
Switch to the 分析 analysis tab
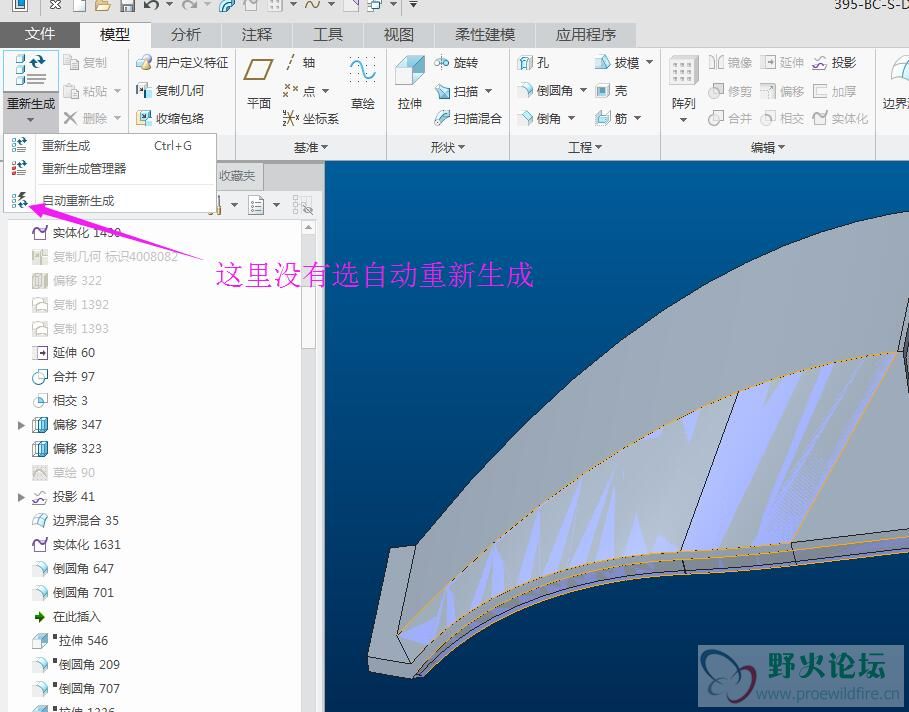(186, 35)
